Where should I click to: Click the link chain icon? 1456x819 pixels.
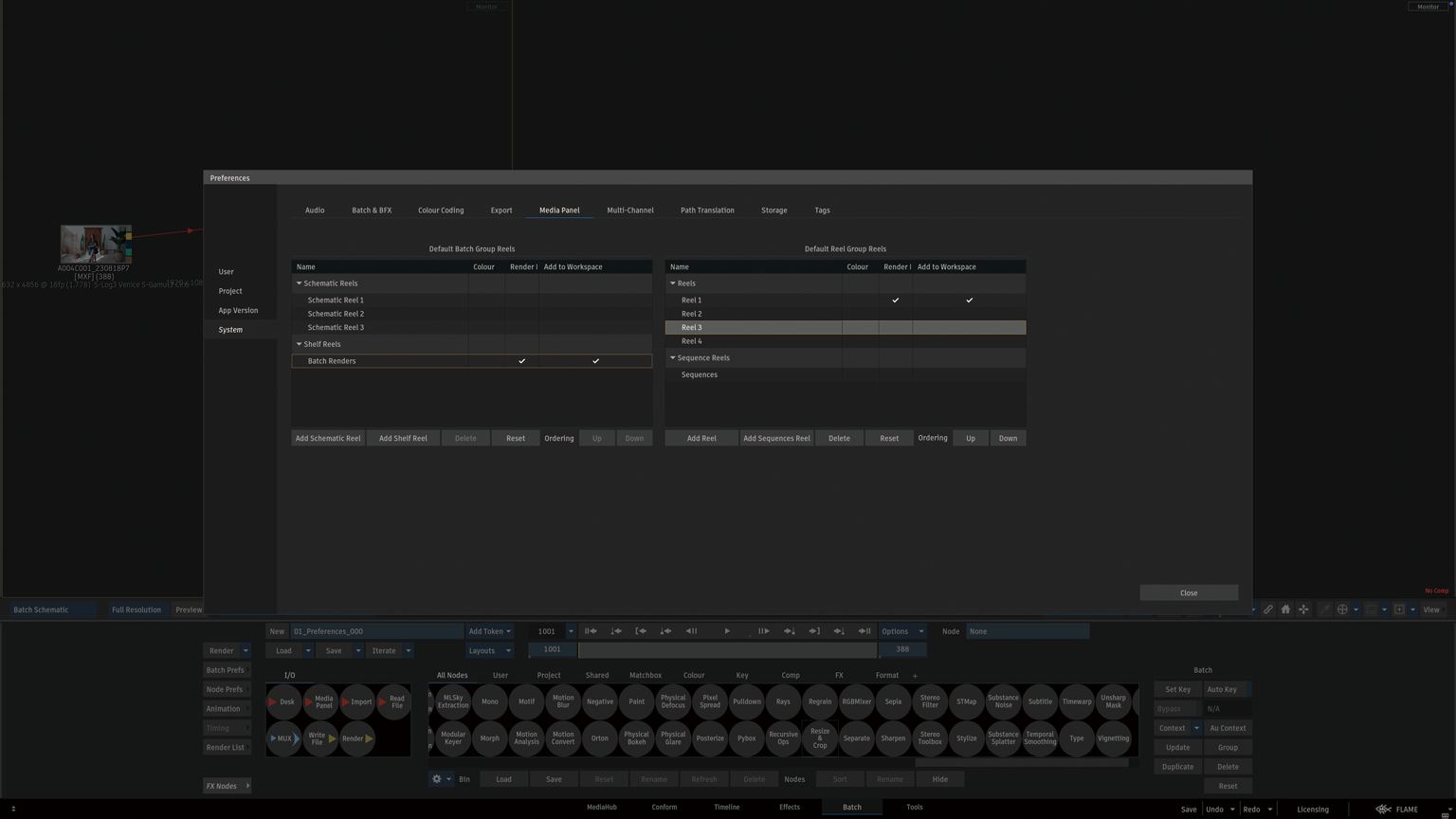[x=1267, y=610]
